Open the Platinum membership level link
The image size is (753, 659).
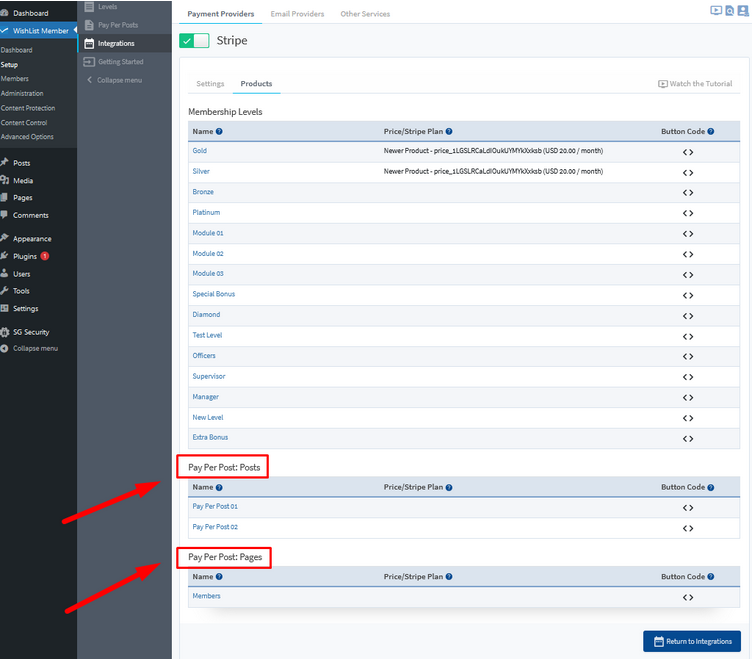coord(206,212)
